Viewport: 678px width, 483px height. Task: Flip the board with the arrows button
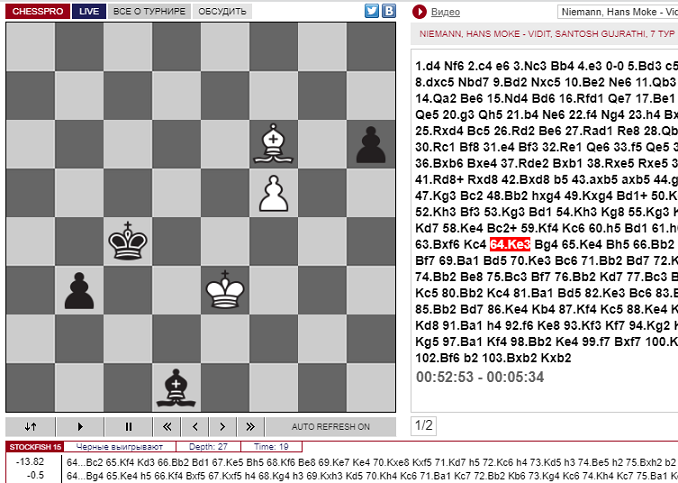tap(30, 426)
